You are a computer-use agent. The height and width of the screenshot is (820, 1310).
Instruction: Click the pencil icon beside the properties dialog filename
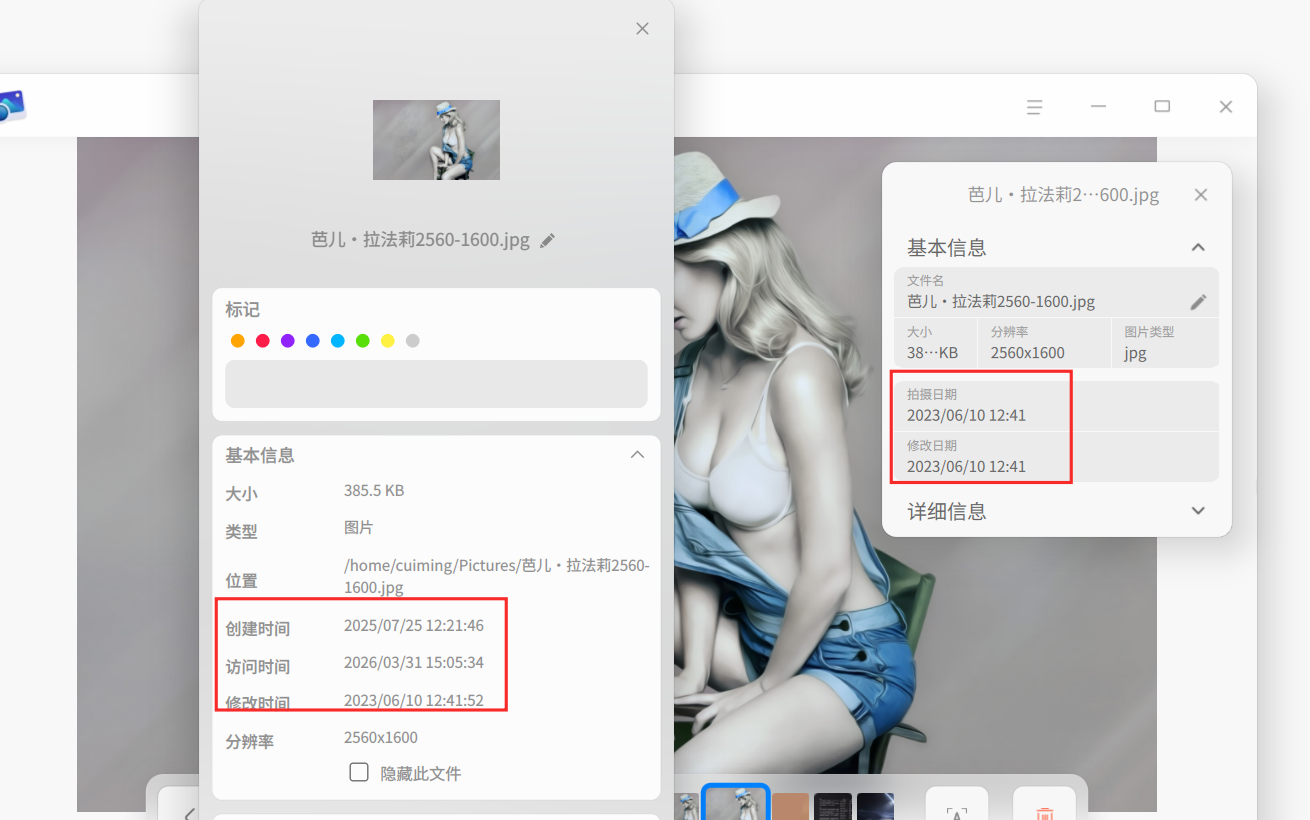547,241
